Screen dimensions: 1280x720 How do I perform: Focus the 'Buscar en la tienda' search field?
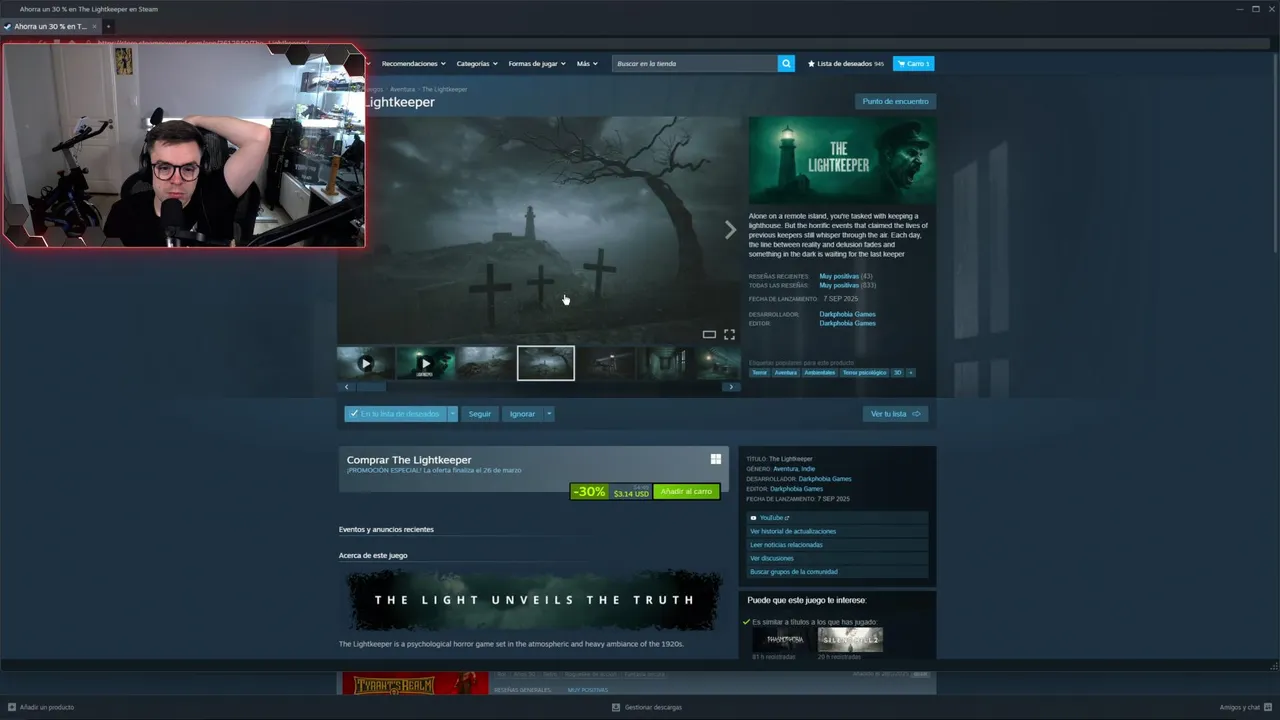pyautogui.click(x=695, y=63)
